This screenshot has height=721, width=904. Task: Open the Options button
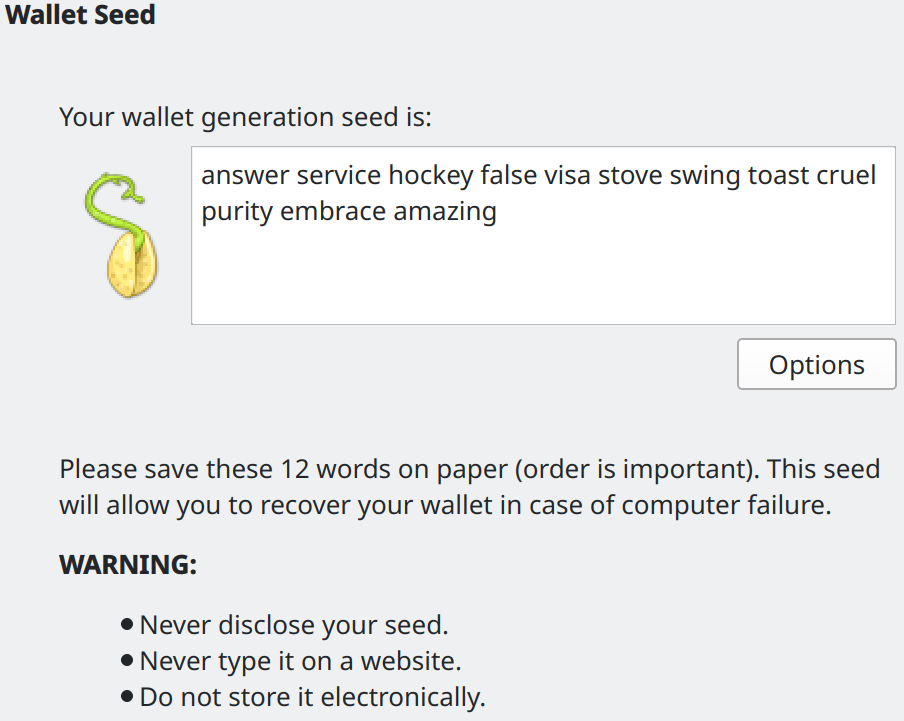point(816,365)
